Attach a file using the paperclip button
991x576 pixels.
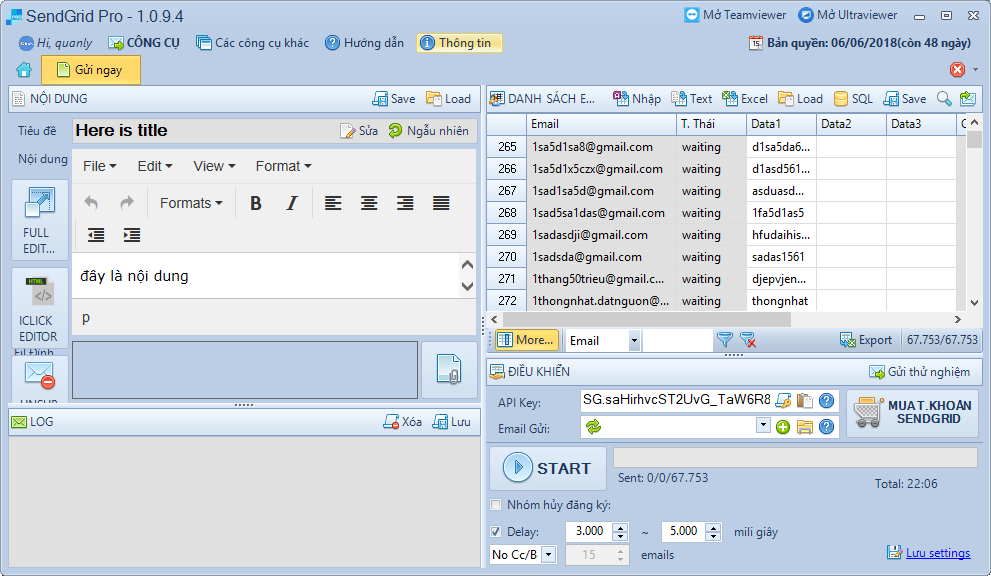coord(449,370)
